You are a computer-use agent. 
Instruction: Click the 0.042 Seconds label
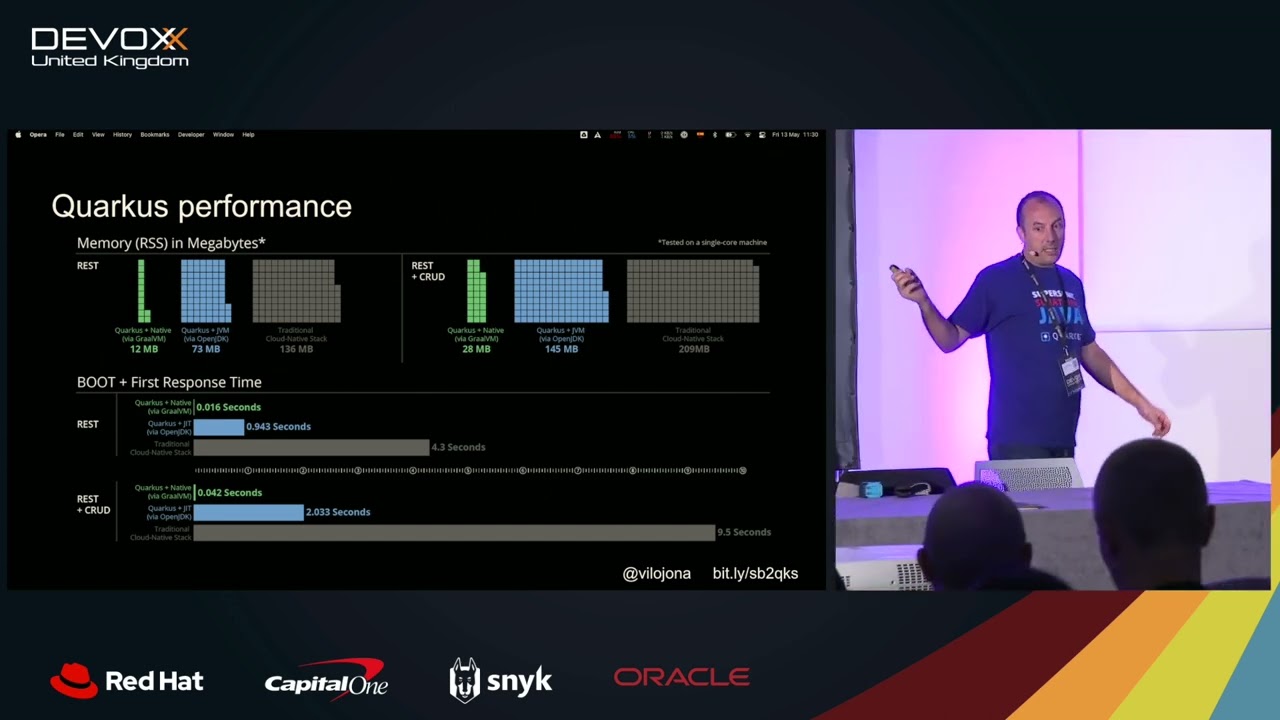(x=229, y=492)
